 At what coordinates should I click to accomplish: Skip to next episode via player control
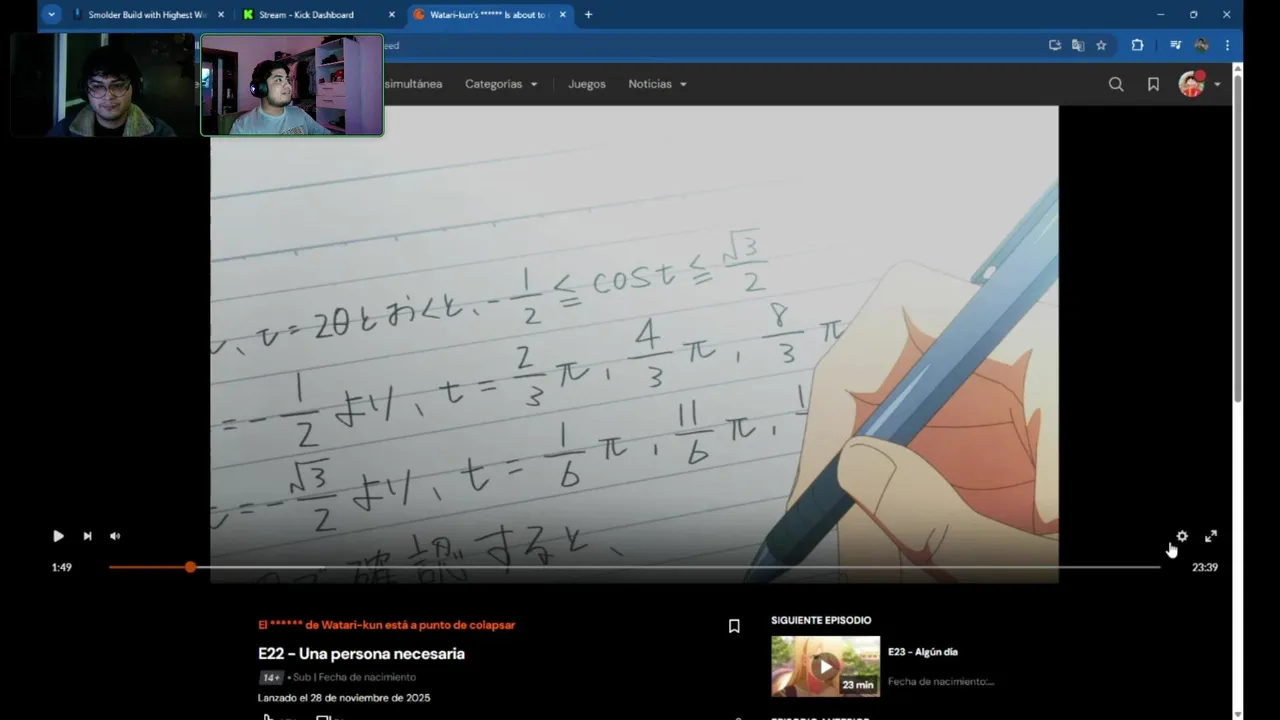click(x=87, y=536)
